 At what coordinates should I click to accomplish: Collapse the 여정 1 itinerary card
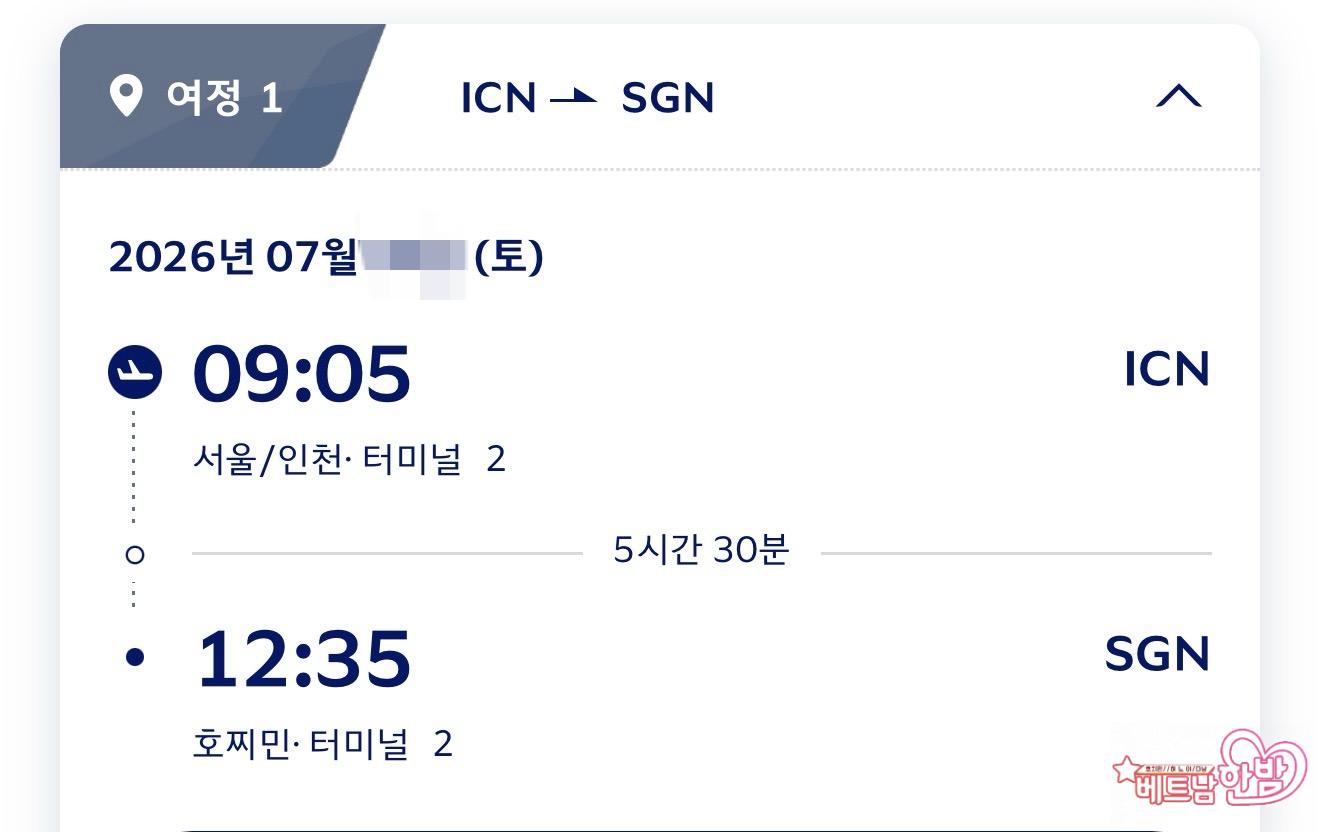(1178, 97)
